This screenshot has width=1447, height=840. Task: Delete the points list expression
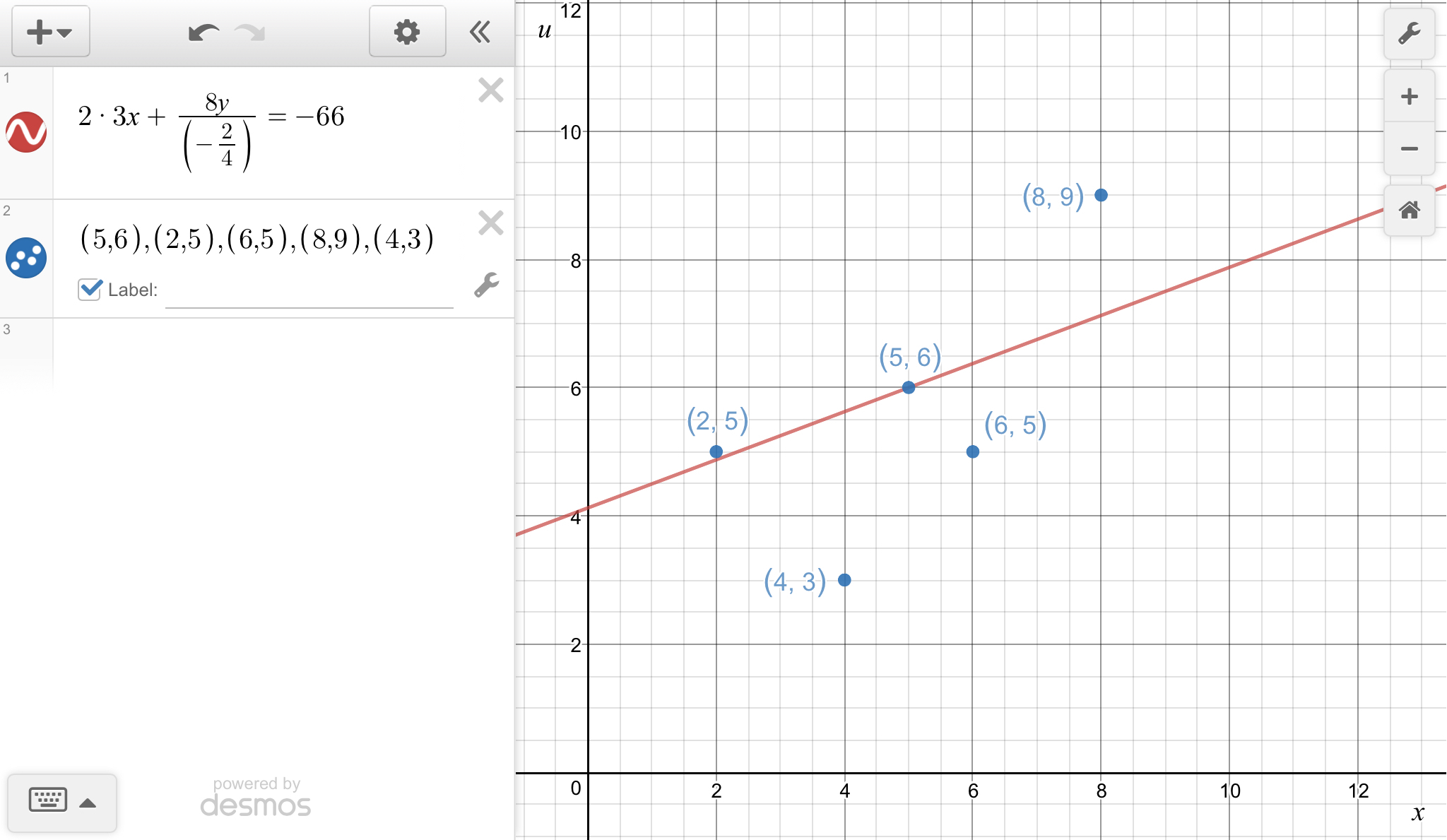click(x=490, y=223)
